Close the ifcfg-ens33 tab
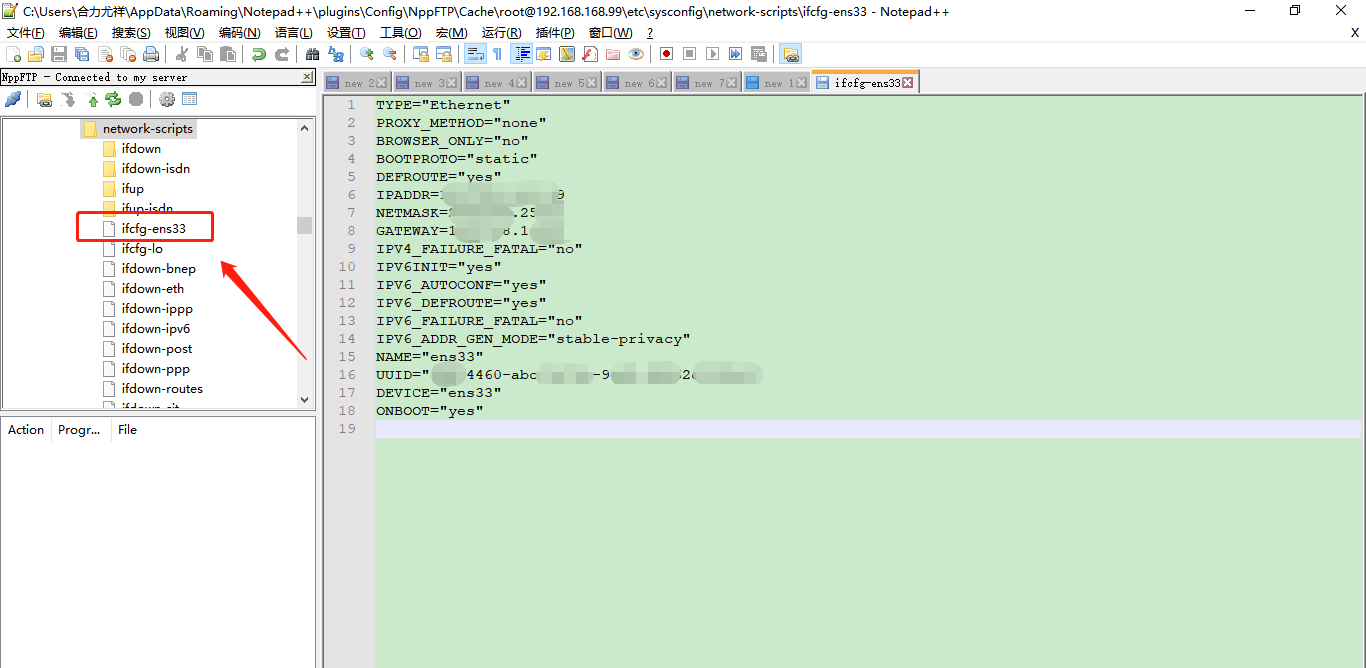Image resolution: width=1366 pixels, height=668 pixels. click(x=908, y=83)
